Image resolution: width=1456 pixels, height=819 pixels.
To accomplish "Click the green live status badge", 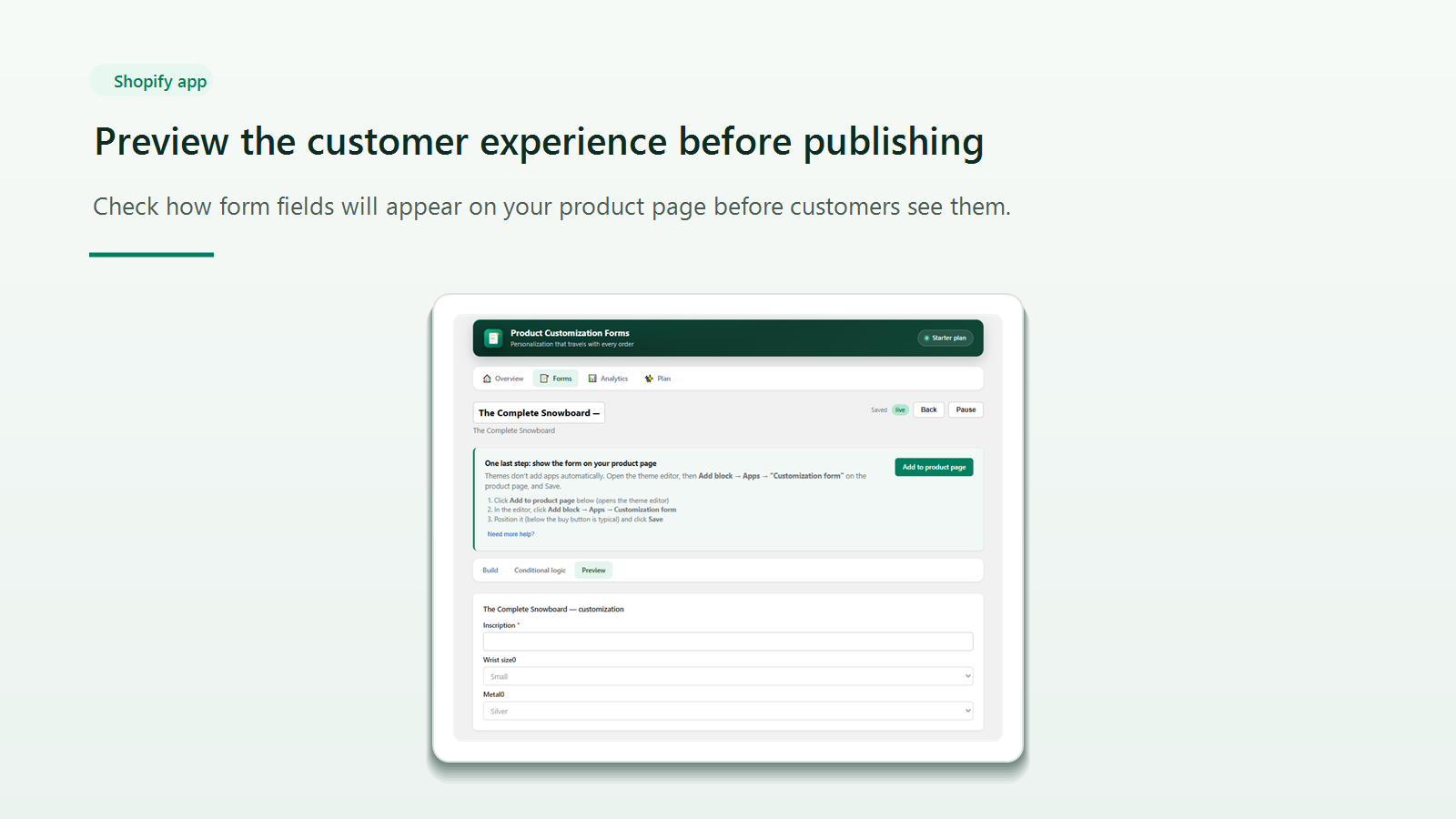I will 900,409.
